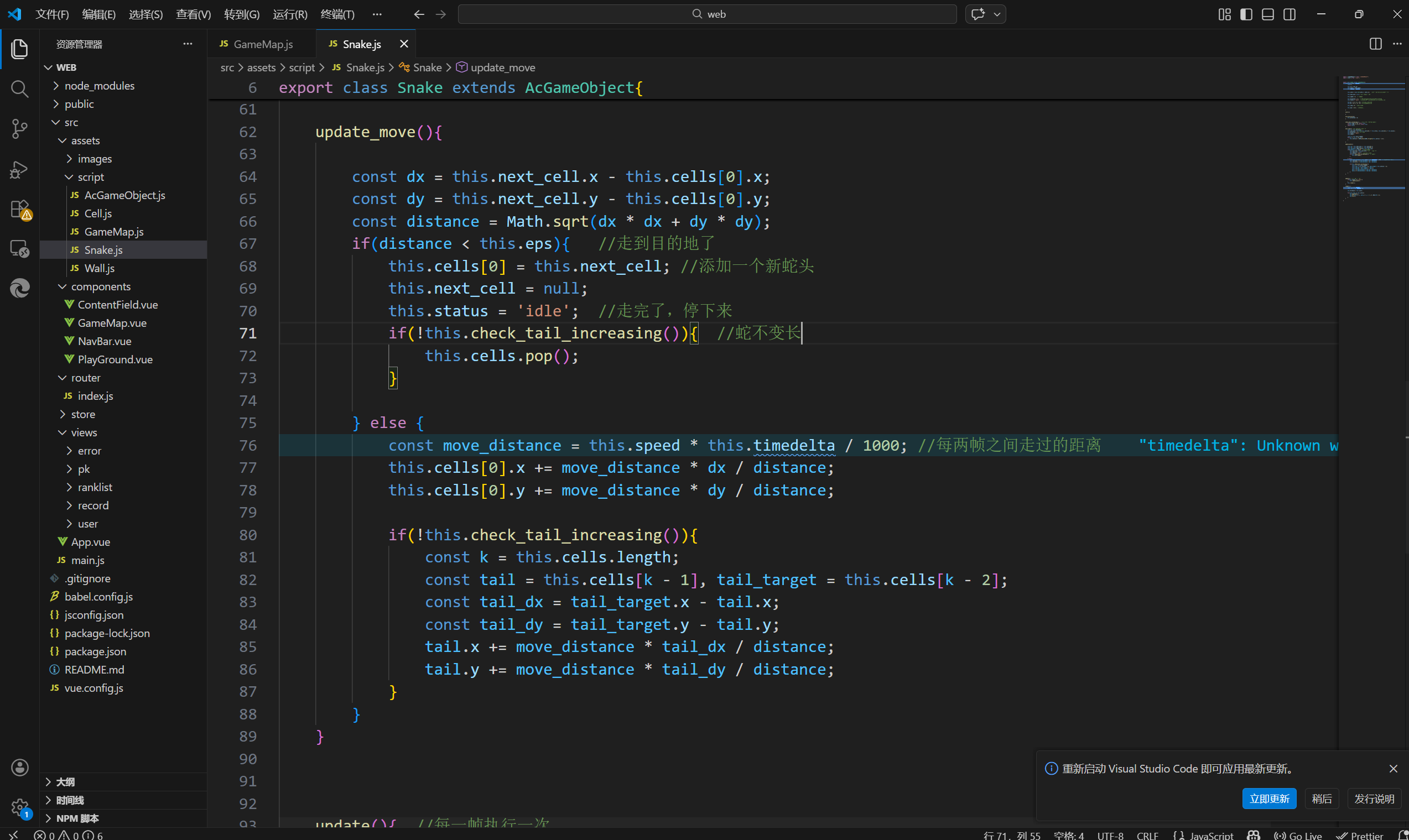The height and width of the screenshot is (840, 1409).
Task: Click the 立即更新 button
Action: (x=1268, y=798)
